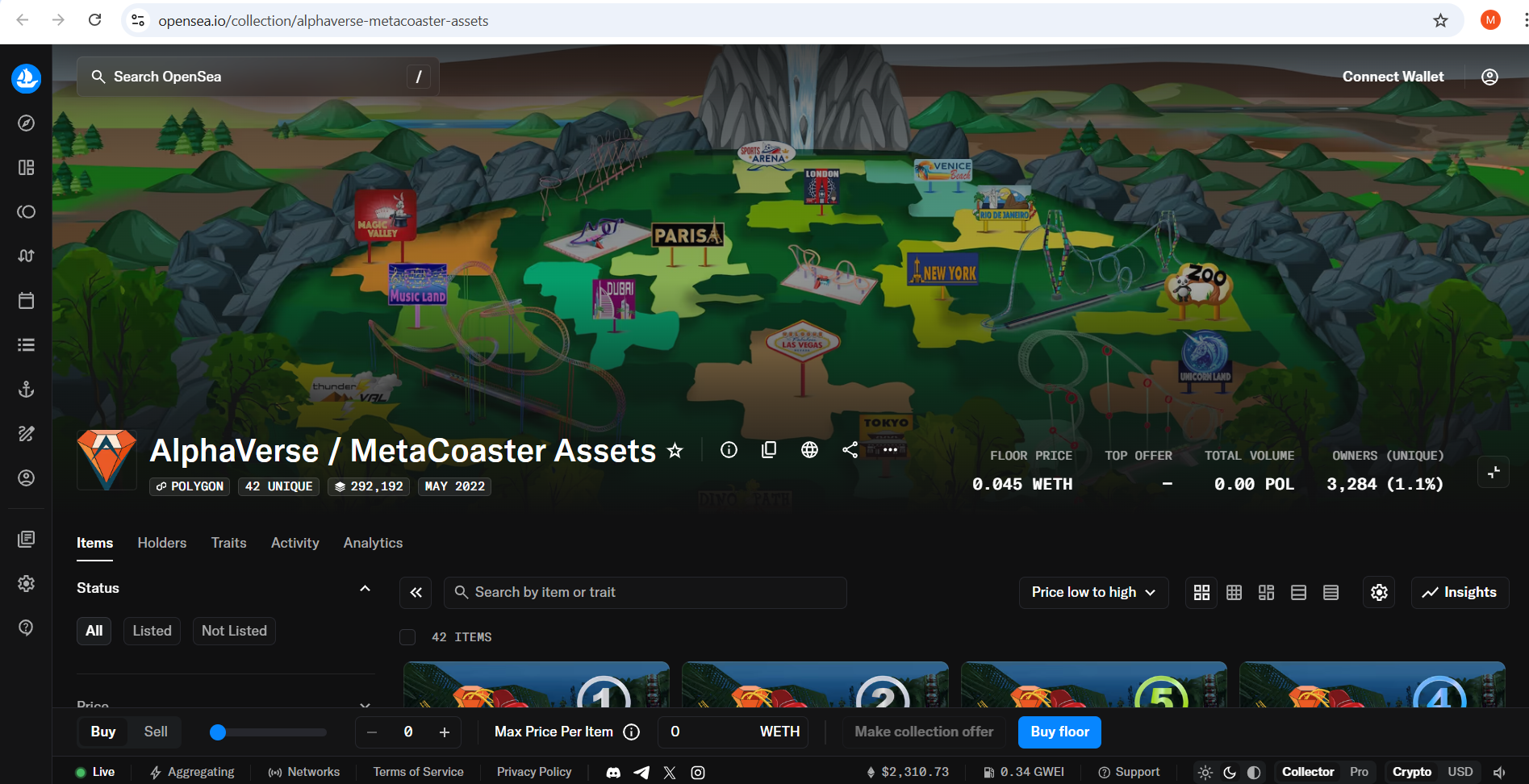Viewport: 1529px width, 784px height.
Task: Open the Activity tab
Action: tap(295, 543)
